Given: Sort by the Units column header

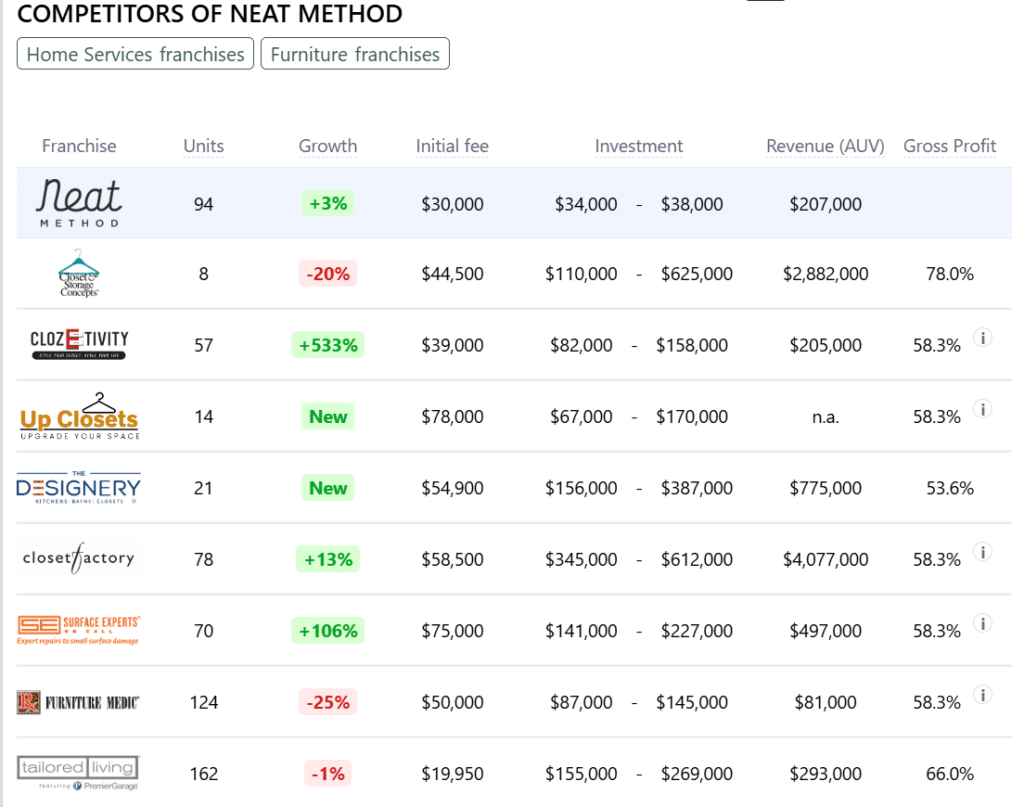Looking at the screenshot, I should click(x=204, y=146).
